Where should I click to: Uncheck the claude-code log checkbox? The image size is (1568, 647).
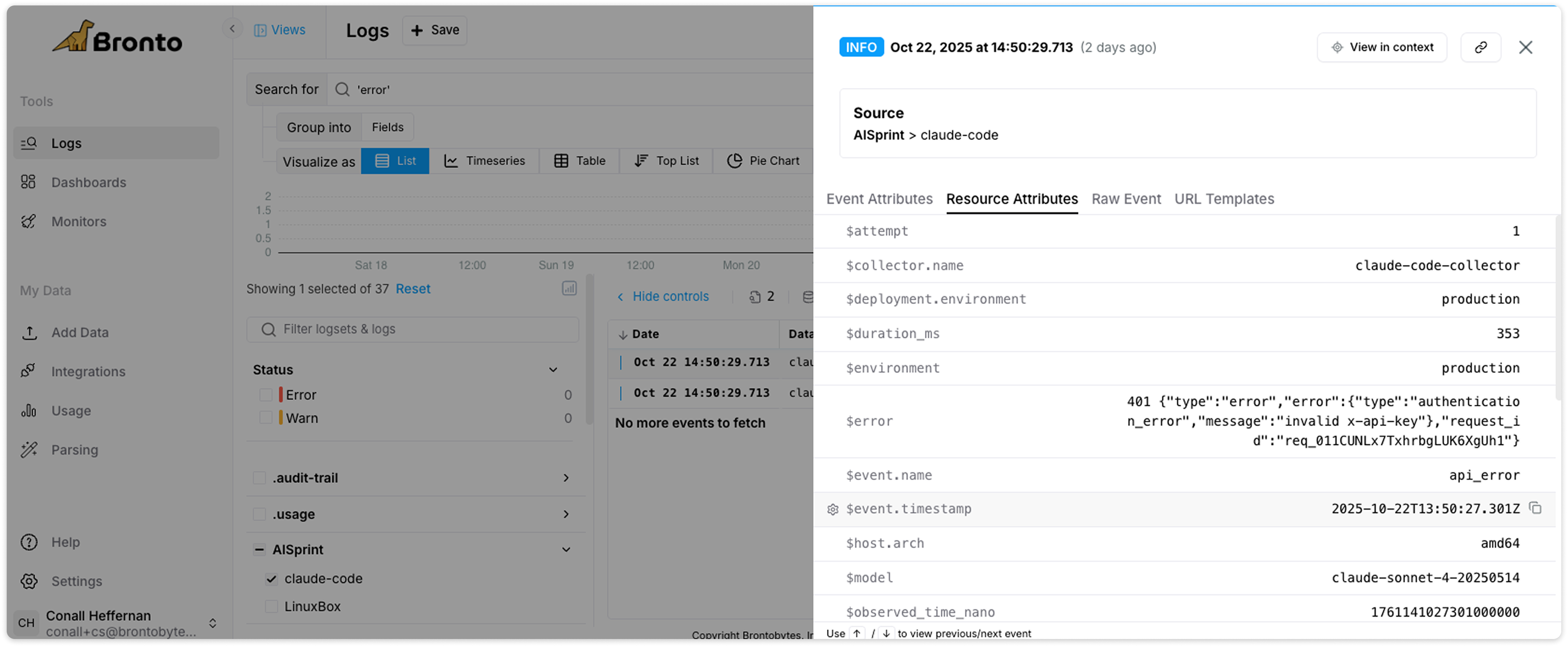[271, 579]
